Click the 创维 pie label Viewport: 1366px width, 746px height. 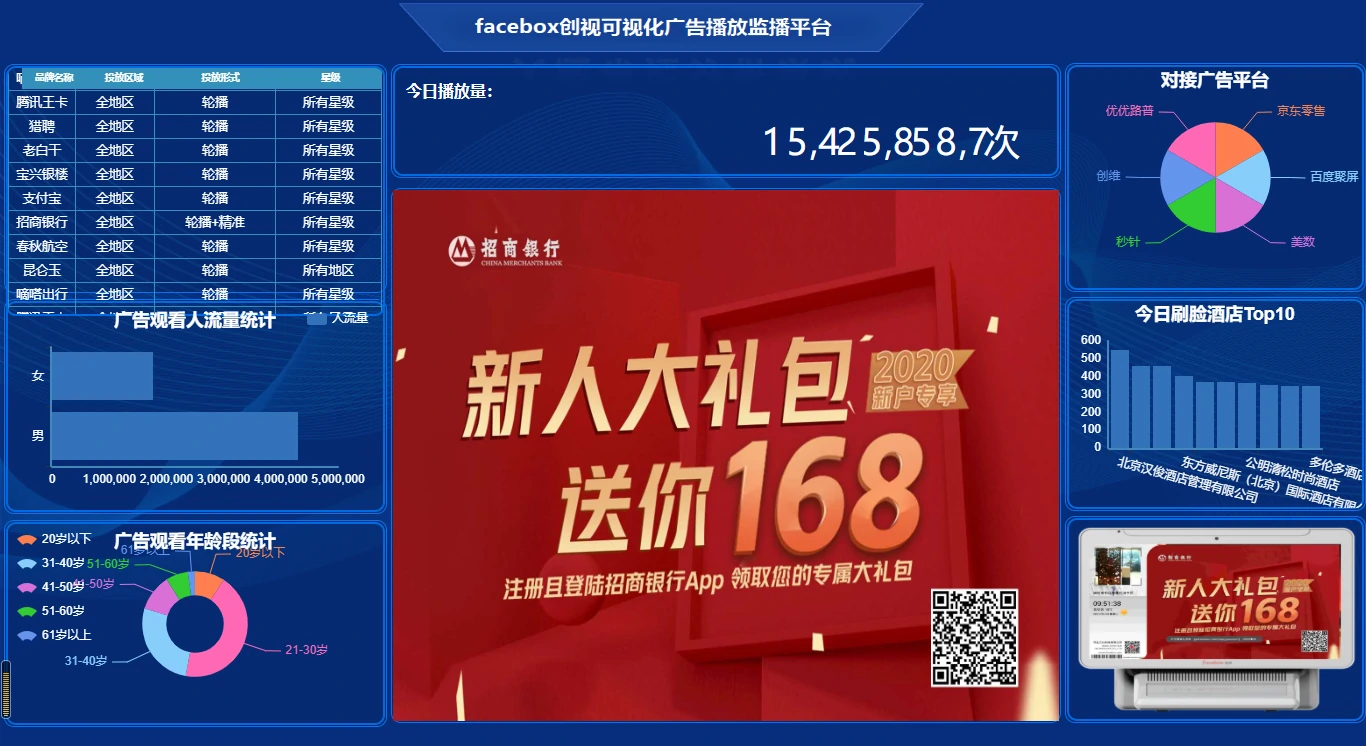click(1108, 176)
